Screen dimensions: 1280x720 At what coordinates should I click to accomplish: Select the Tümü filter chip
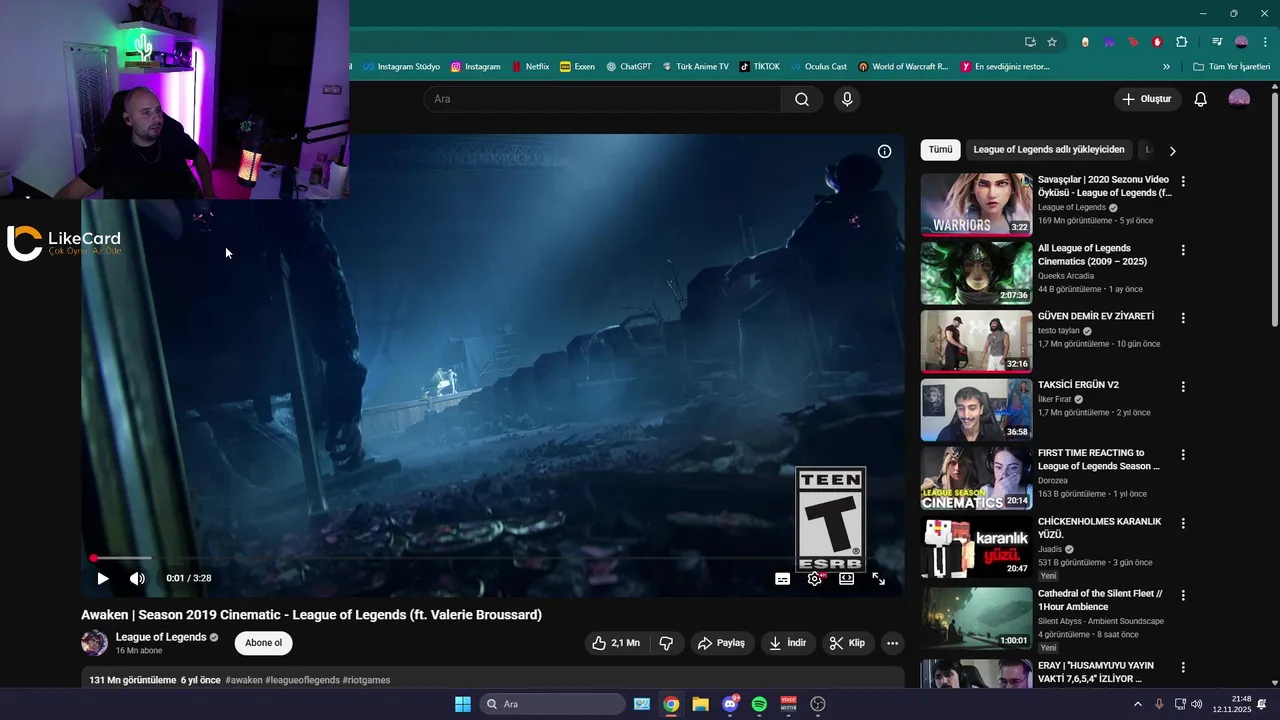940,150
